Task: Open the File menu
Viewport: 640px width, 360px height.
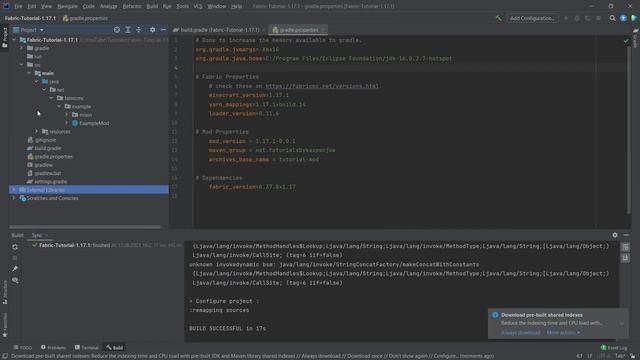Action: 18,6
